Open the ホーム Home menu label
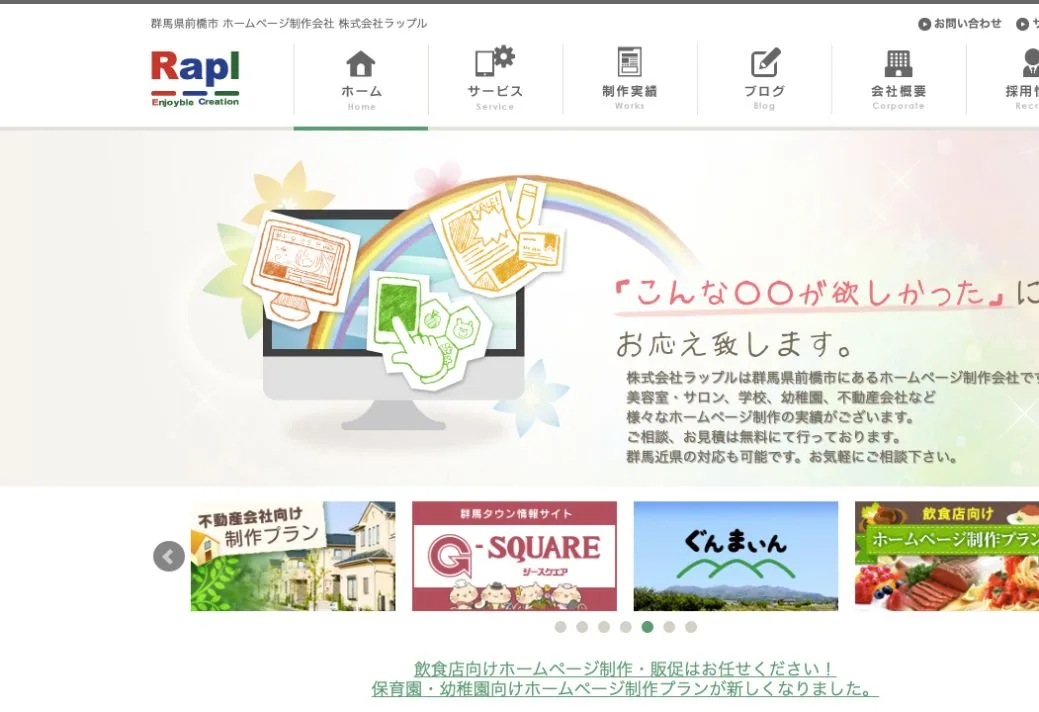Viewport: 1039px width, 712px height. tap(361, 97)
